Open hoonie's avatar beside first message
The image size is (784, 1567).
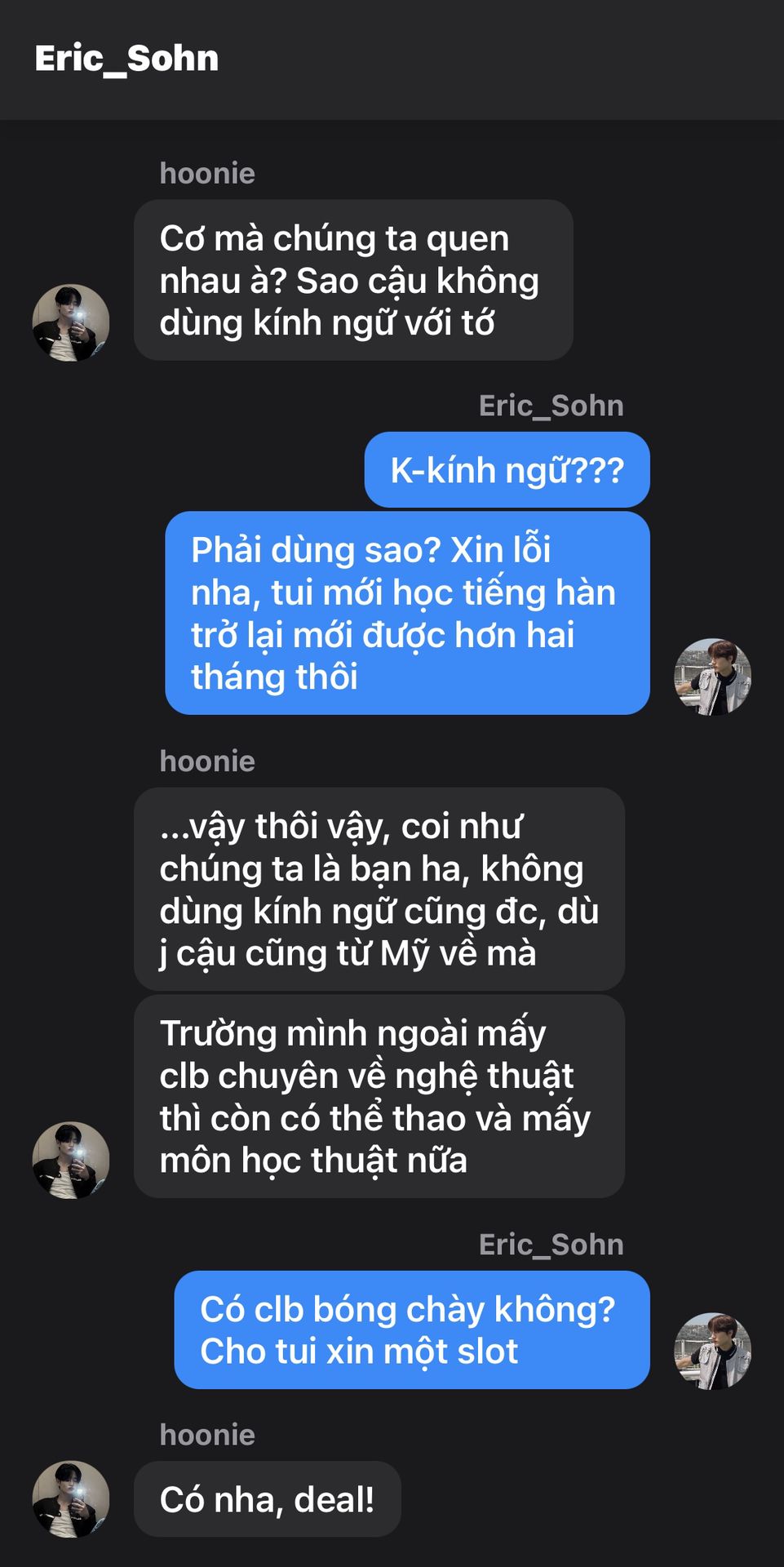pos(71,322)
